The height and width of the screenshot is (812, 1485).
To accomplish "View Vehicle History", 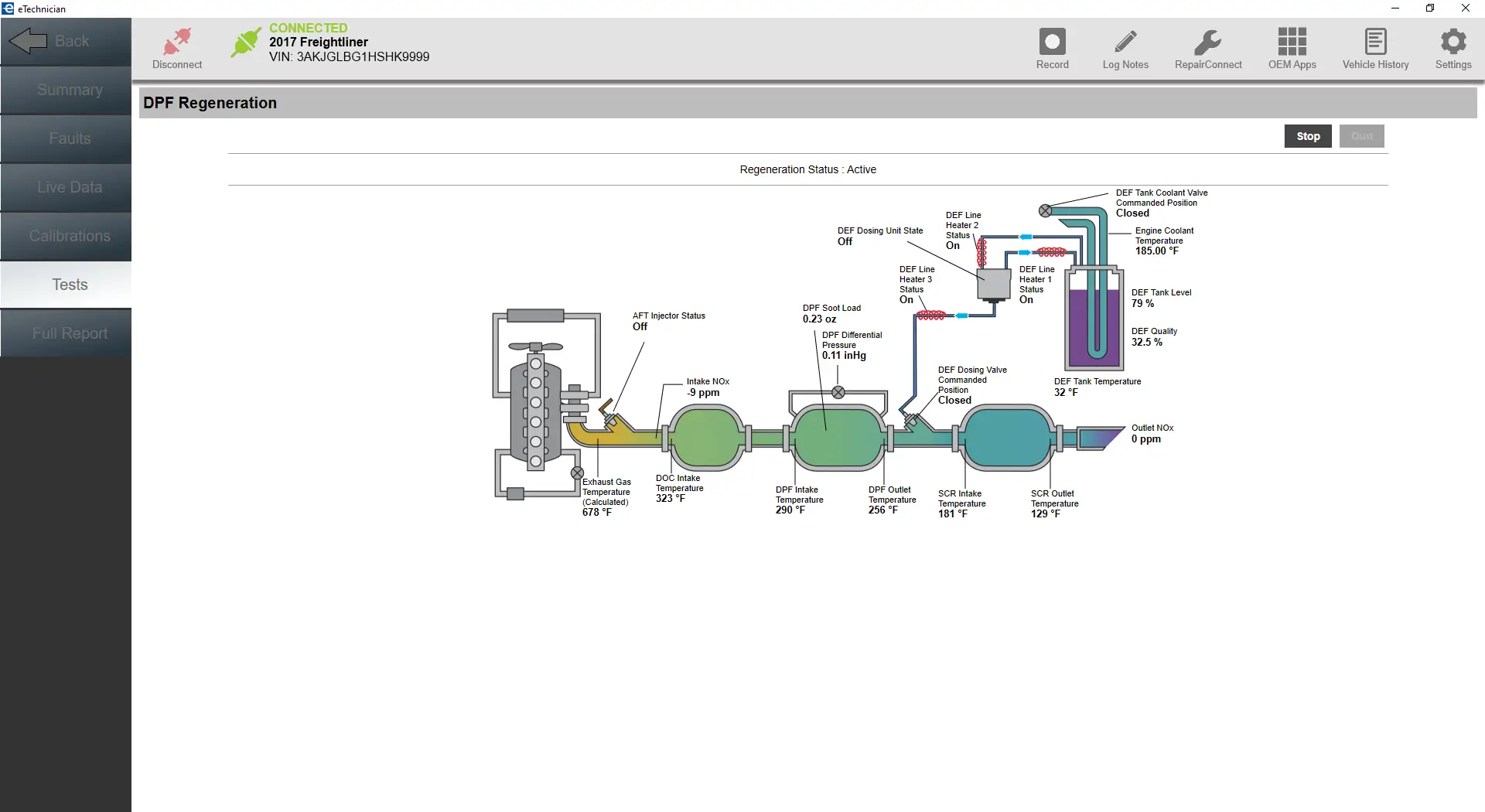I will click(1375, 48).
